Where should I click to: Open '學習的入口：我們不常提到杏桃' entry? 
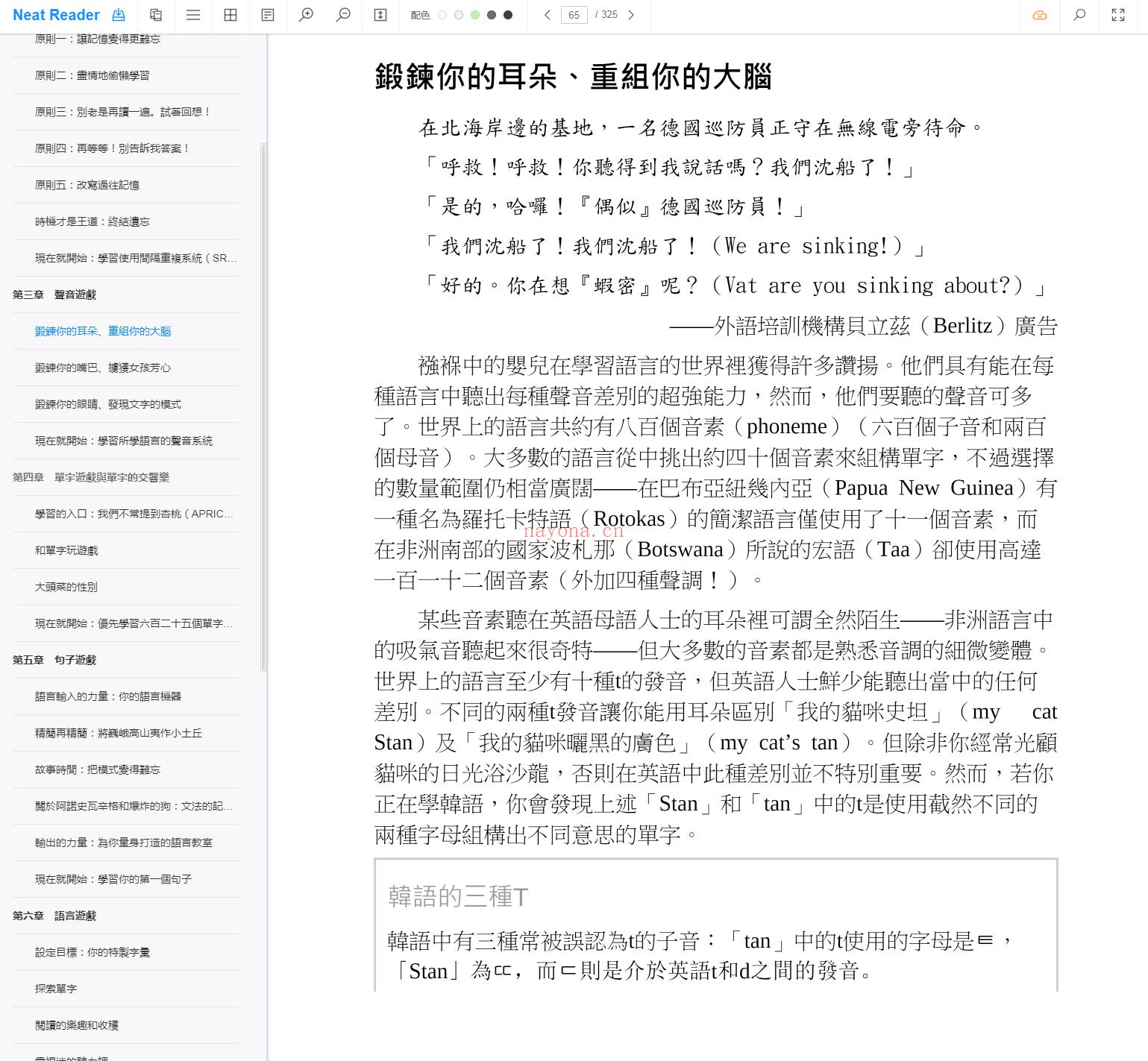134,514
